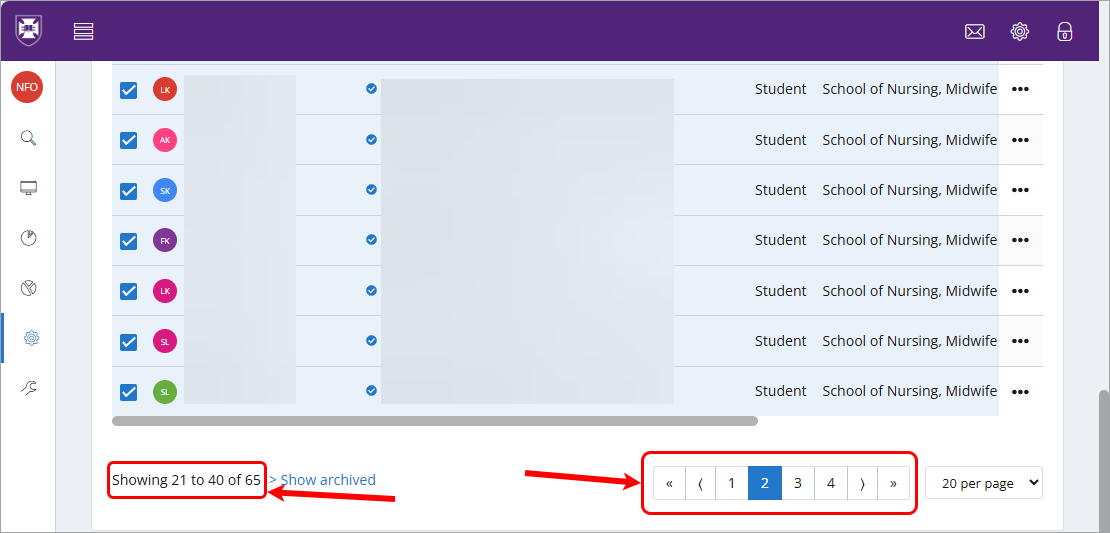The image size is (1110, 533).
Task: Uncheck the FK row checkbox
Action: pyautogui.click(x=128, y=241)
